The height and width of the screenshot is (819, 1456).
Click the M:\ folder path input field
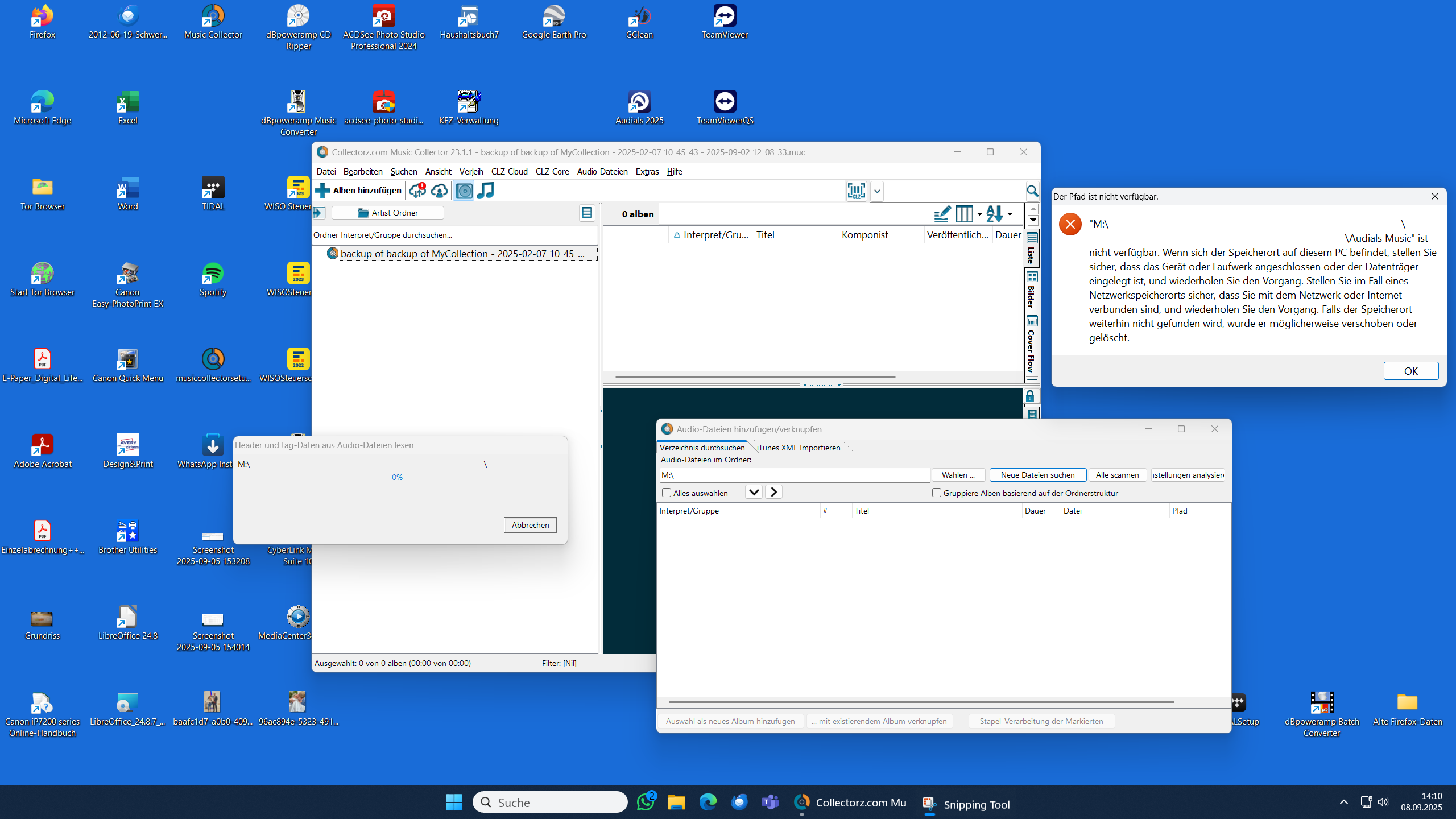click(794, 475)
